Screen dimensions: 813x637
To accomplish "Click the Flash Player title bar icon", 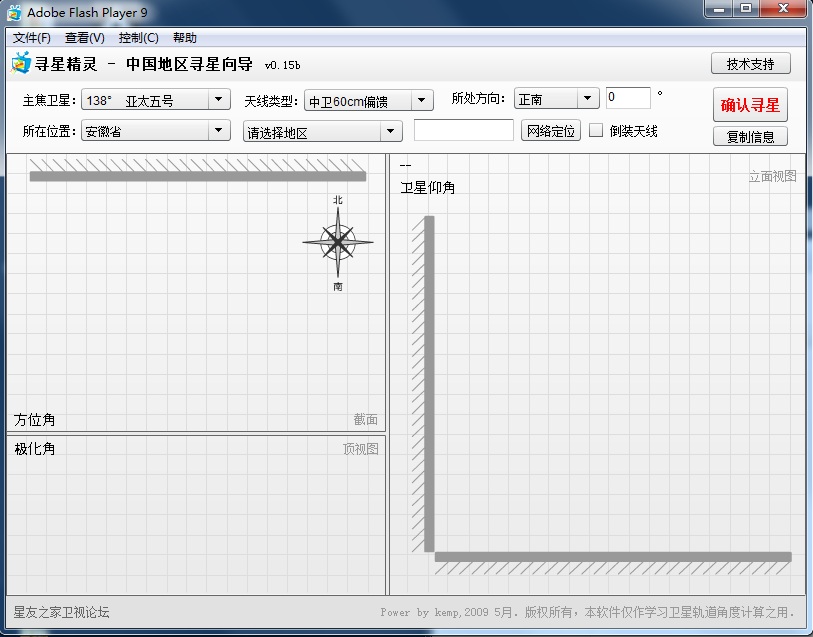I will [14, 12].
